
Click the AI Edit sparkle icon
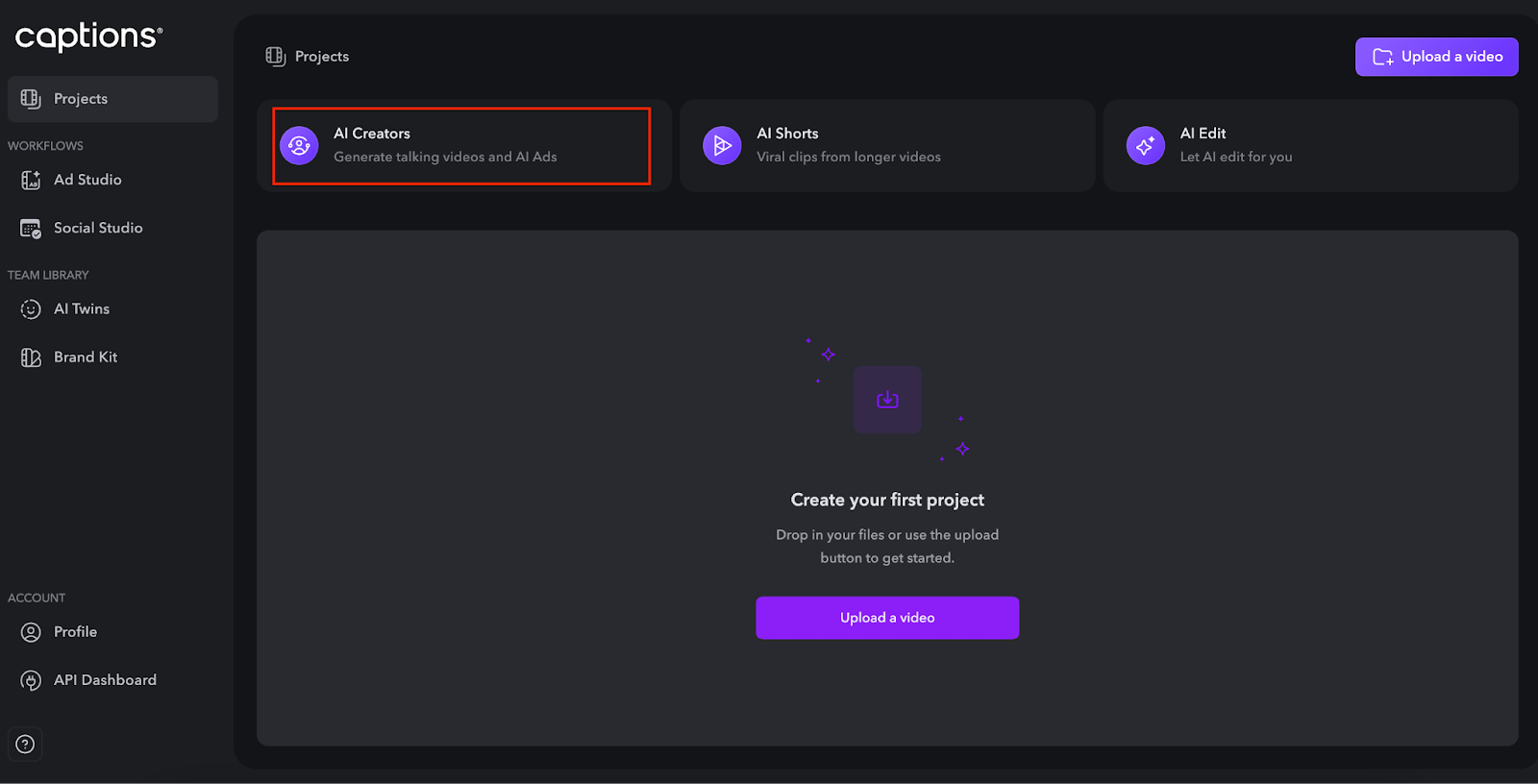[1146, 145]
